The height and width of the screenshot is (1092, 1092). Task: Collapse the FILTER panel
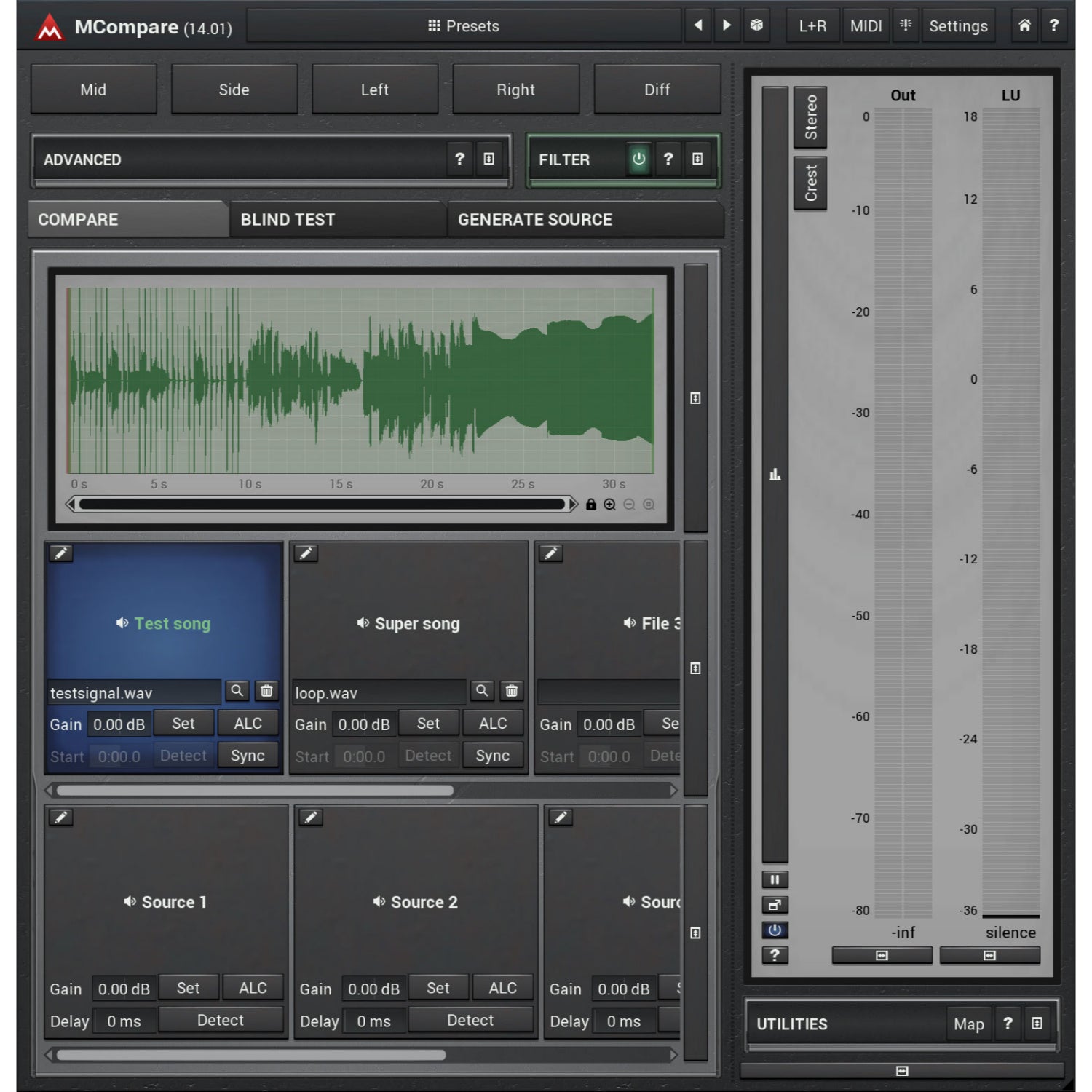pos(697,159)
